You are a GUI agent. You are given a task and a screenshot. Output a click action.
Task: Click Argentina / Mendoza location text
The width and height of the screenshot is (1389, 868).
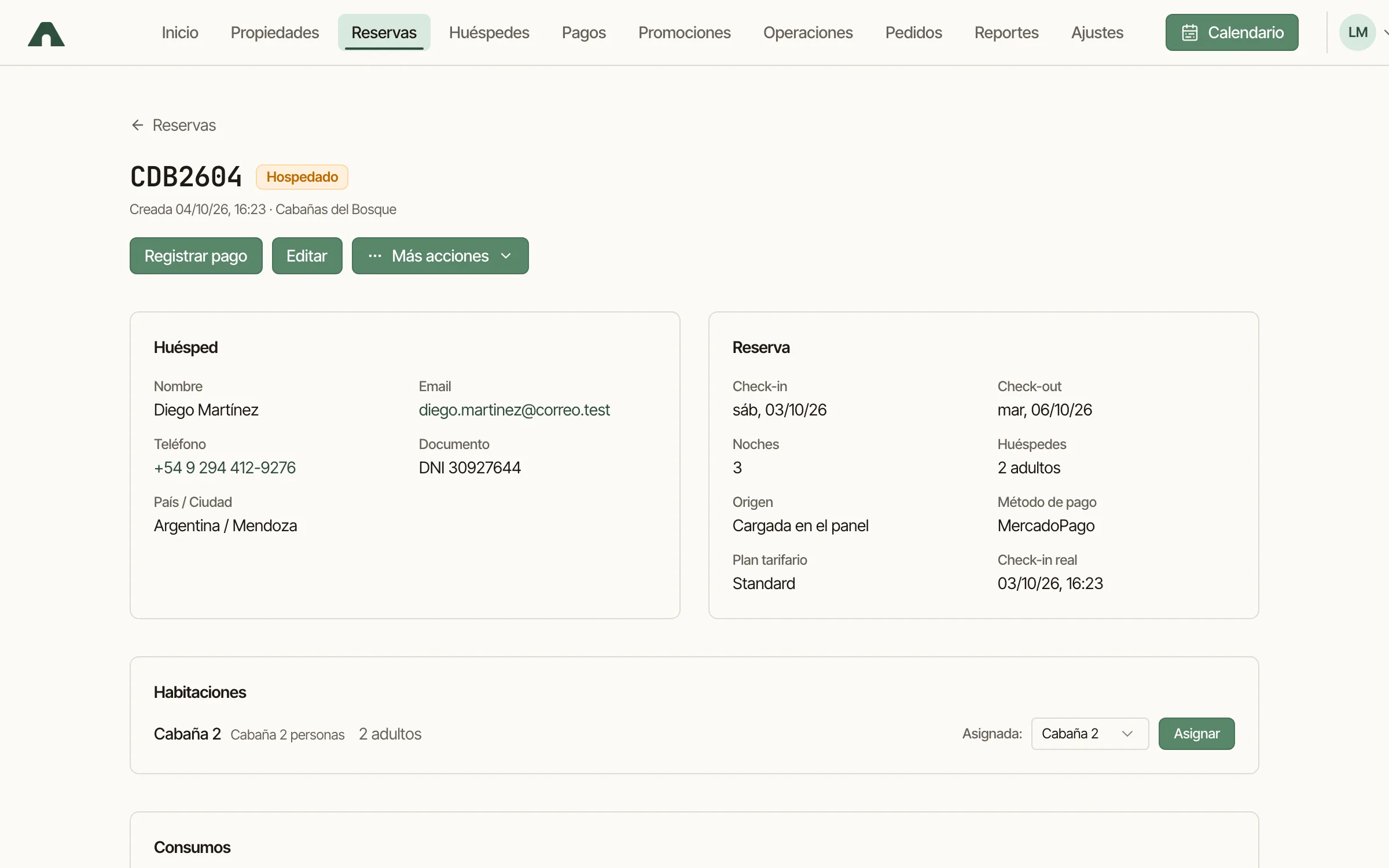click(225, 525)
